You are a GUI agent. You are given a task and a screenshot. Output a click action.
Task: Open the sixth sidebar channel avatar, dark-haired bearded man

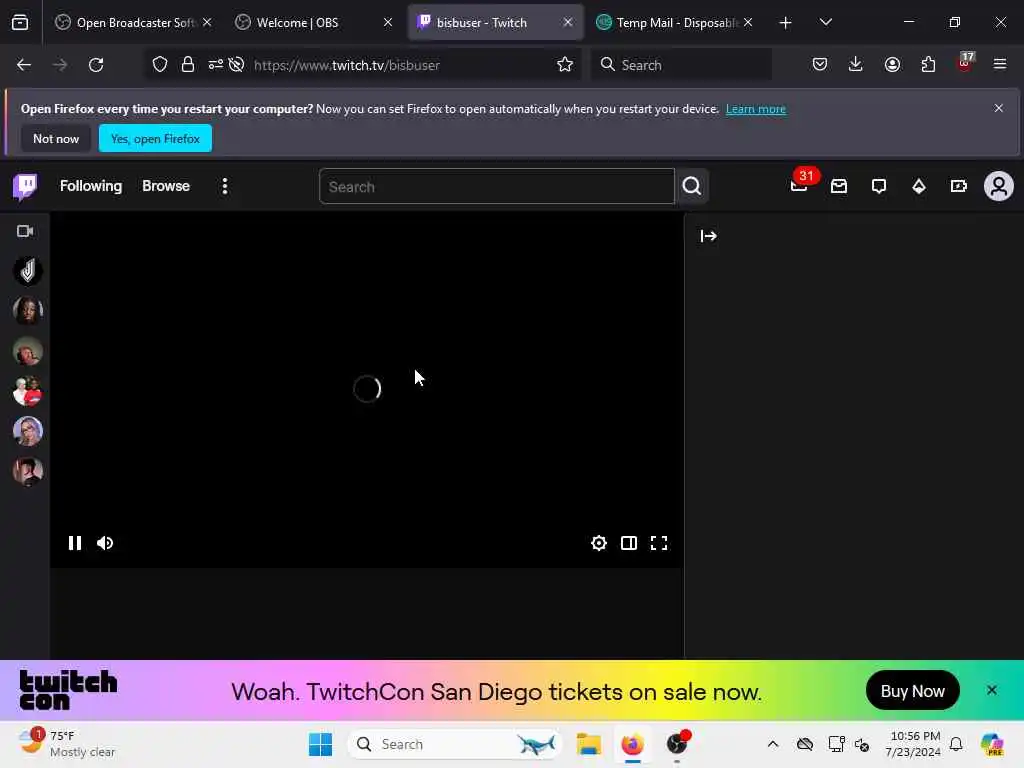click(x=27, y=471)
